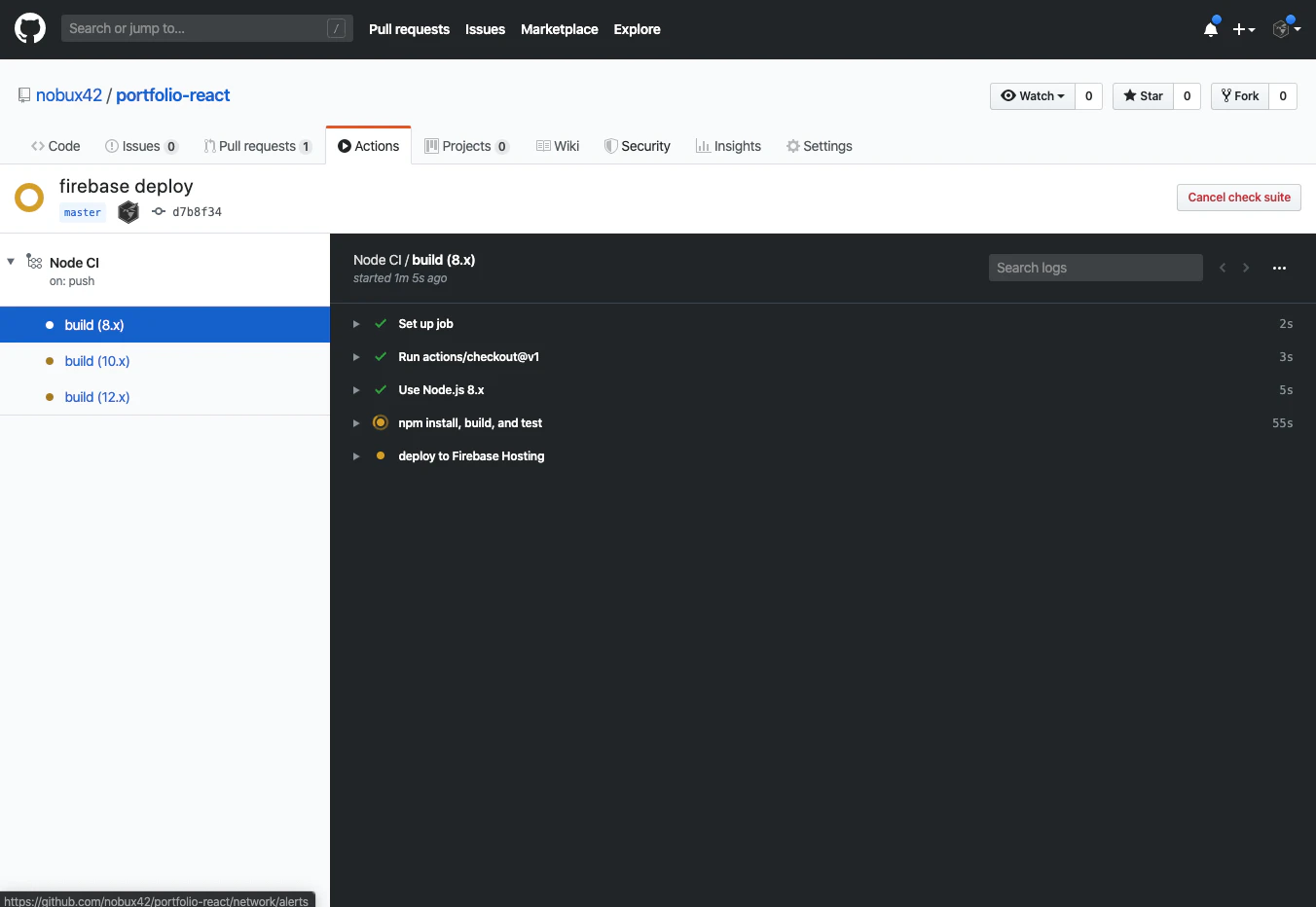Click the commit icon beside d7b8f34
Screen dimensions: 1316x907
tap(159, 211)
